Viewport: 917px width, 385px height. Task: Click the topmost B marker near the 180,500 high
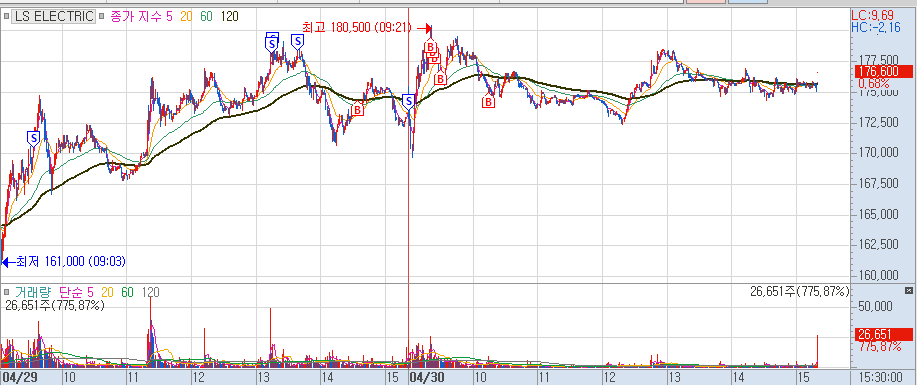pos(430,45)
